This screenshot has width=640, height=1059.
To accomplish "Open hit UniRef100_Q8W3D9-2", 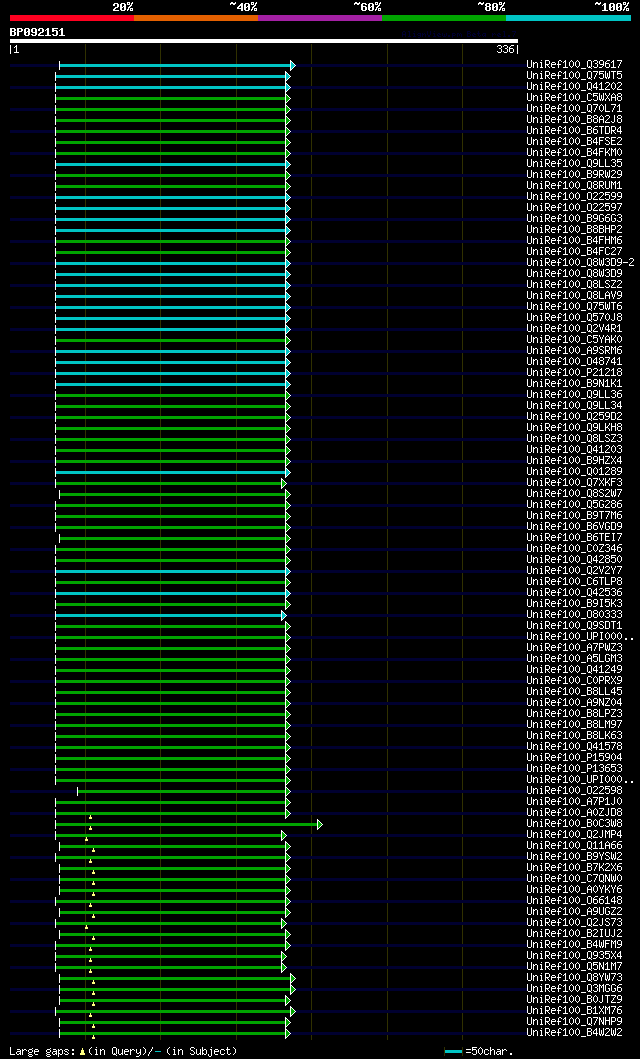I will pyautogui.click(x=580, y=263).
